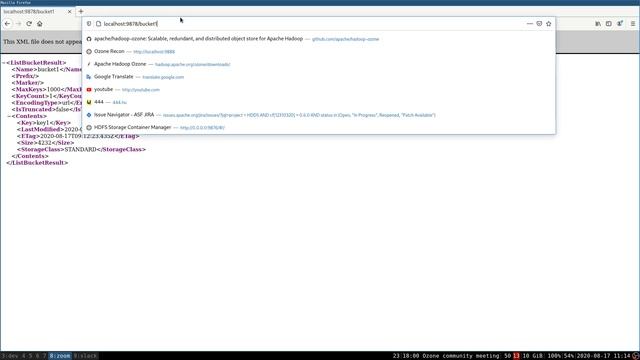This screenshot has width=640, height=360.
Task: Go back using the back arrow
Action: click(7, 24)
